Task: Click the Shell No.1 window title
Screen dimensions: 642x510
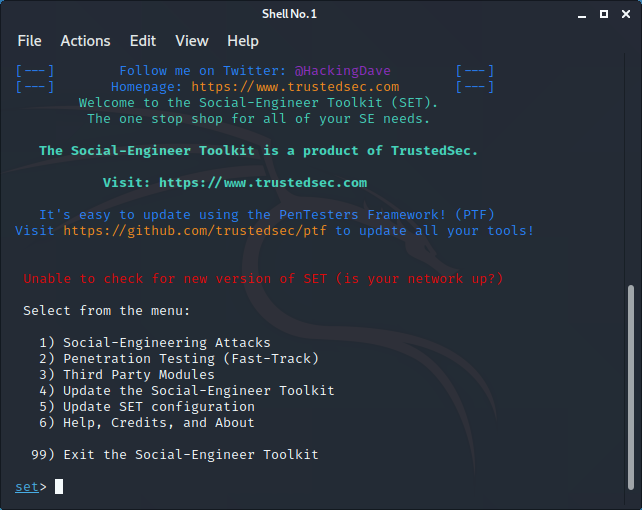Action: point(289,14)
